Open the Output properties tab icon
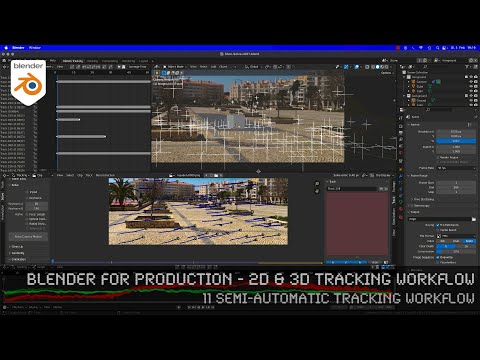 pyautogui.click(x=401, y=133)
